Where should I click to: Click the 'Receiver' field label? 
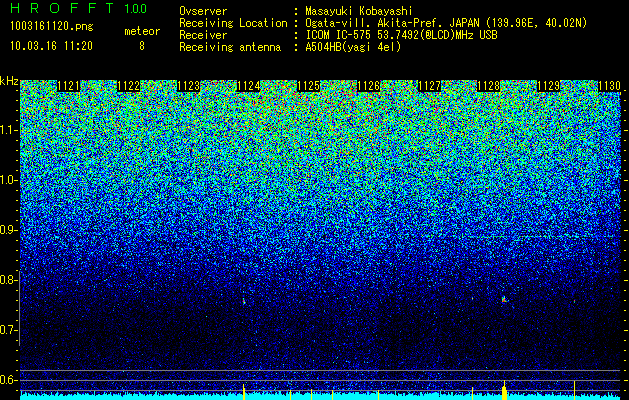[x=203, y=35]
